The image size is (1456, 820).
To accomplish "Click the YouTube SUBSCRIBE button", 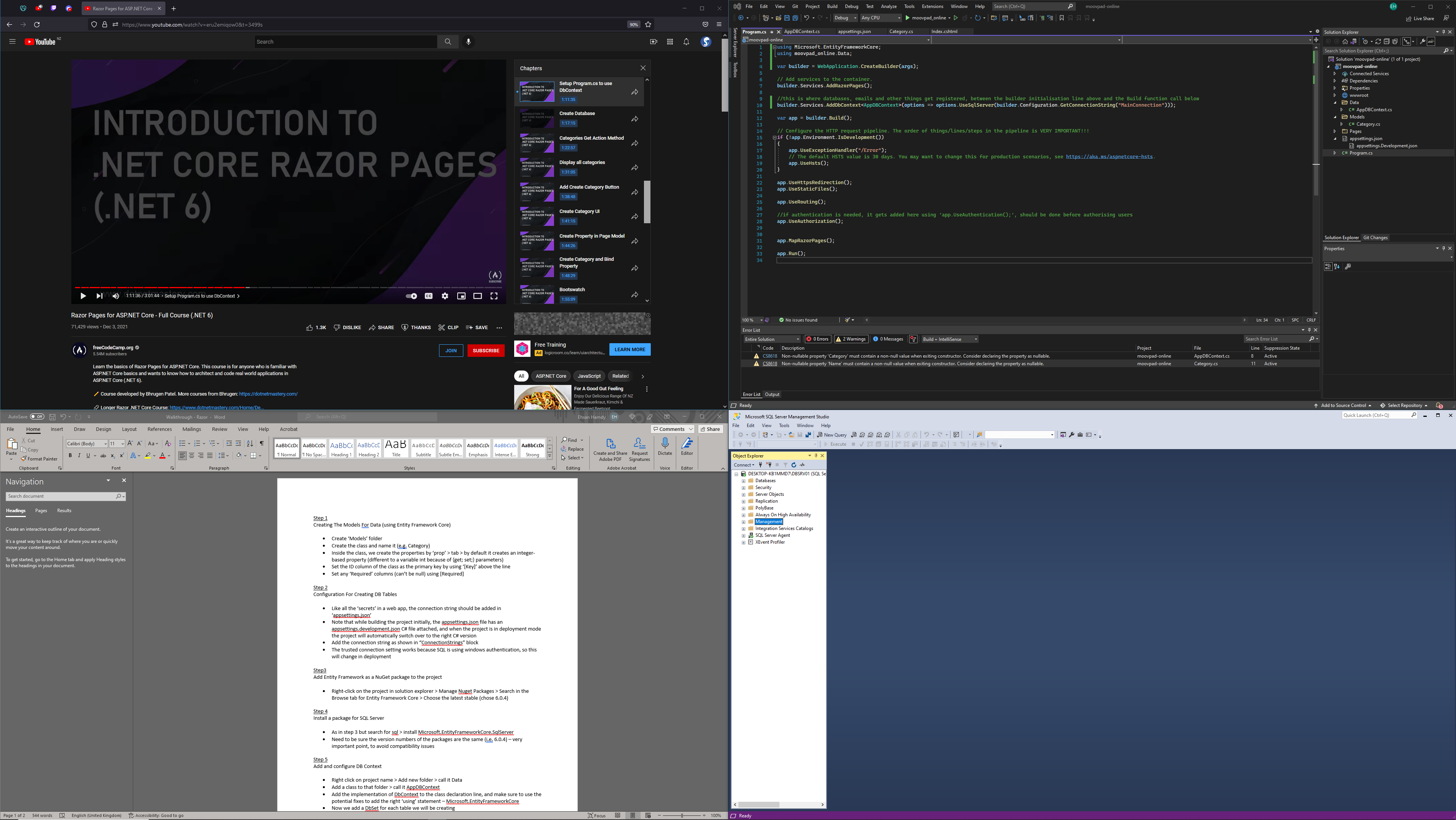I will coord(485,350).
